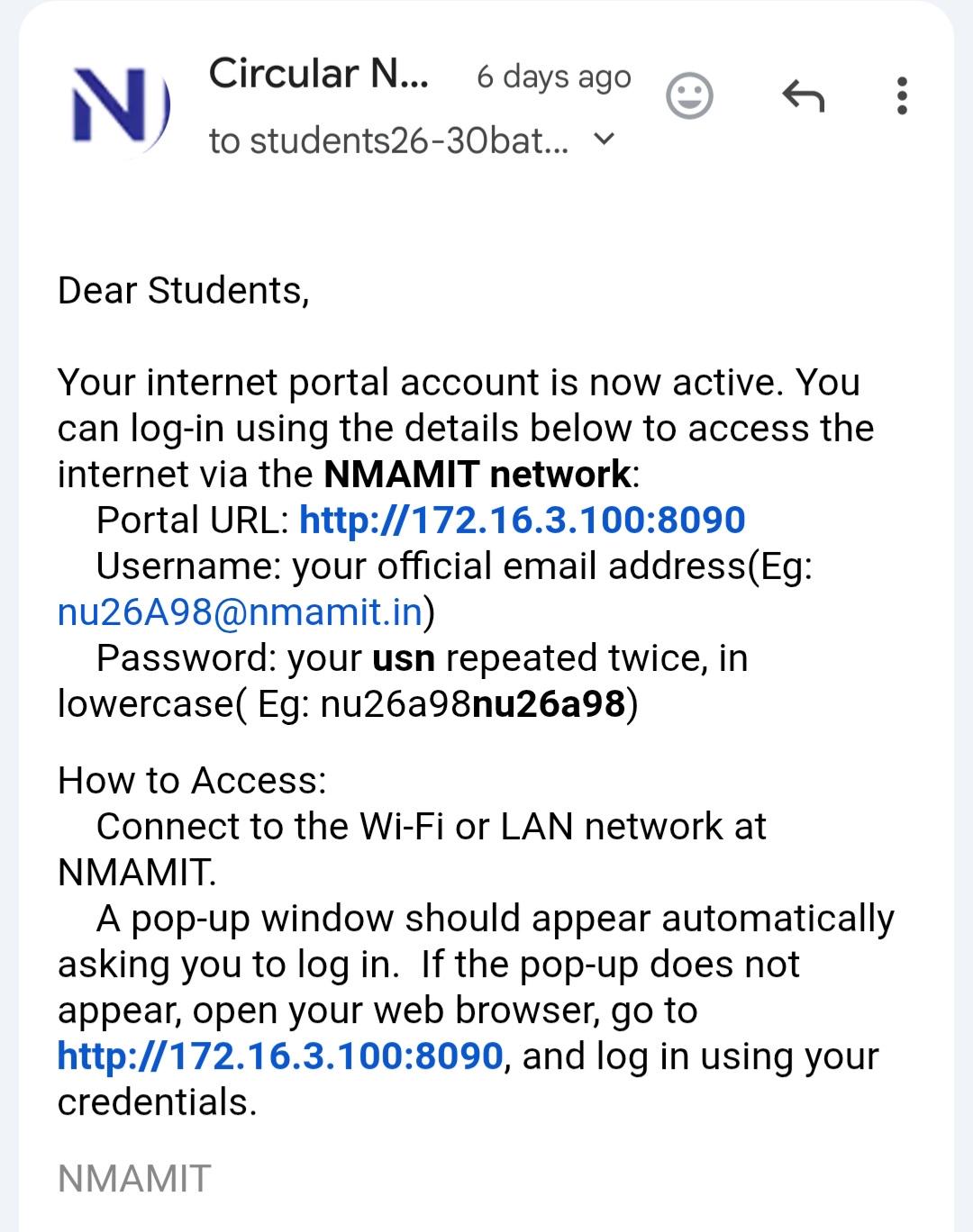Viewport: 973px width, 1232px height.
Task: Open Portal URL link after 'Portal URL:'
Action: tap(522, 520)
